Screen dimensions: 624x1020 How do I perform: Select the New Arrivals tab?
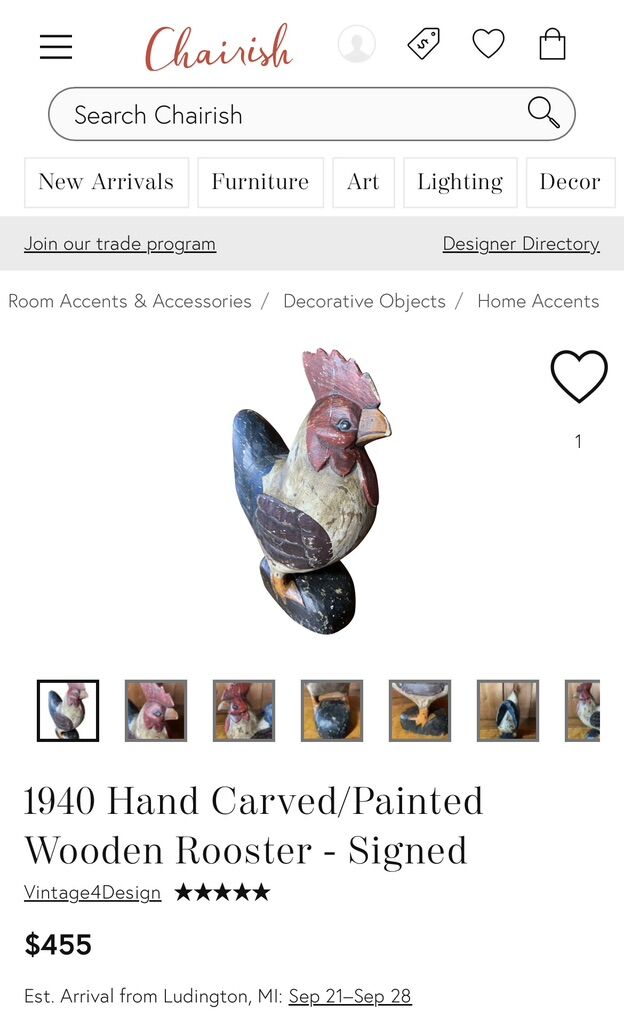[106, 182]
